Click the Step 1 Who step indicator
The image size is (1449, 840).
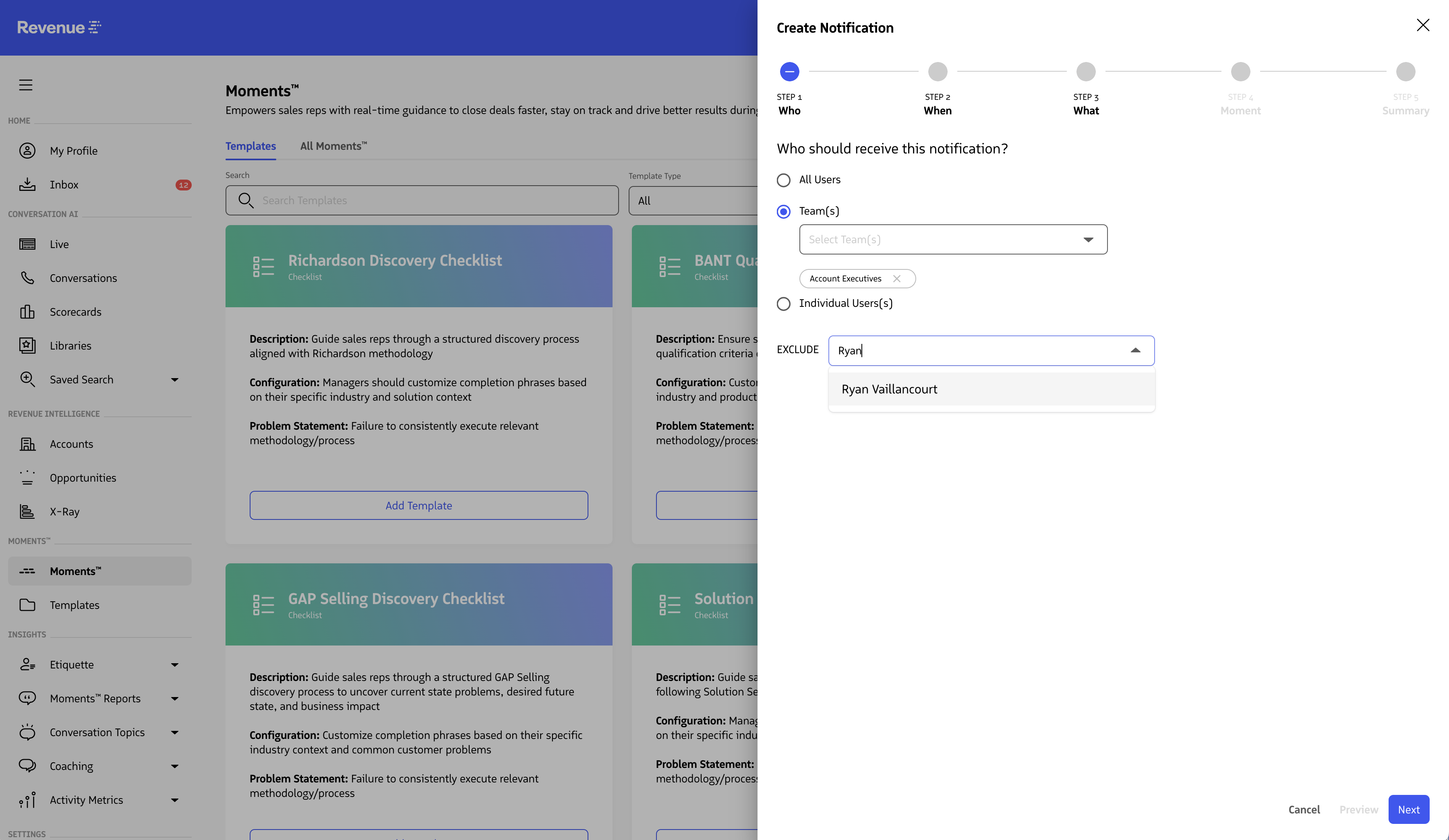[789, 72]
